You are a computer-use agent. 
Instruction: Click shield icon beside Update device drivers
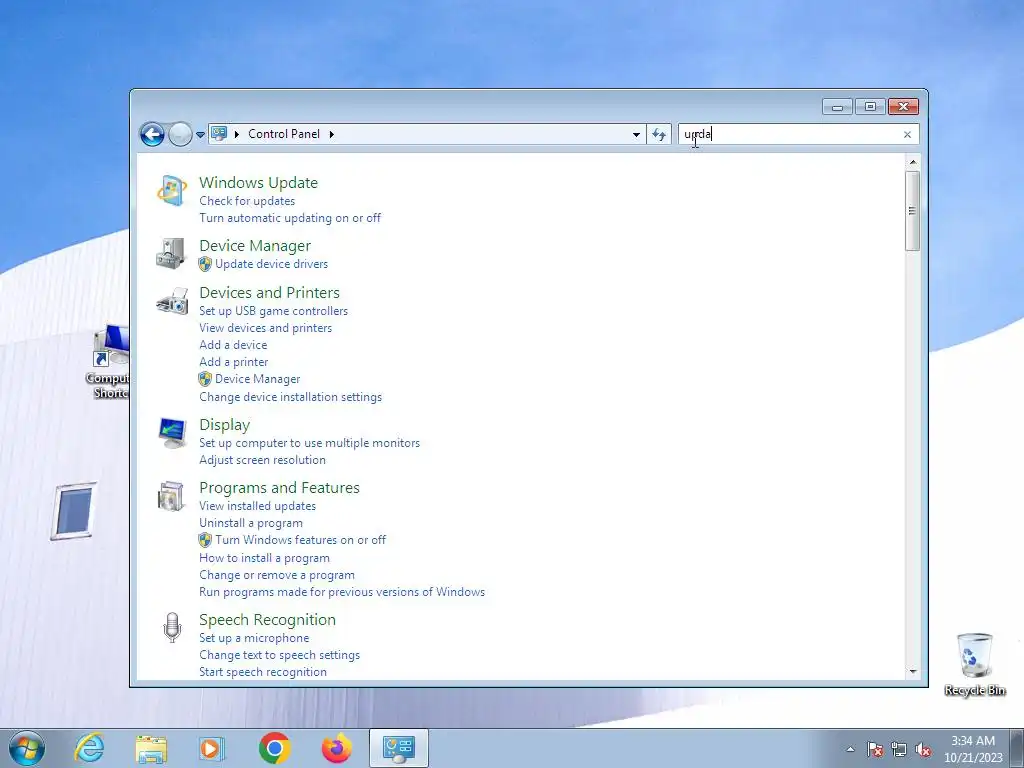click(x=205, y=264)
